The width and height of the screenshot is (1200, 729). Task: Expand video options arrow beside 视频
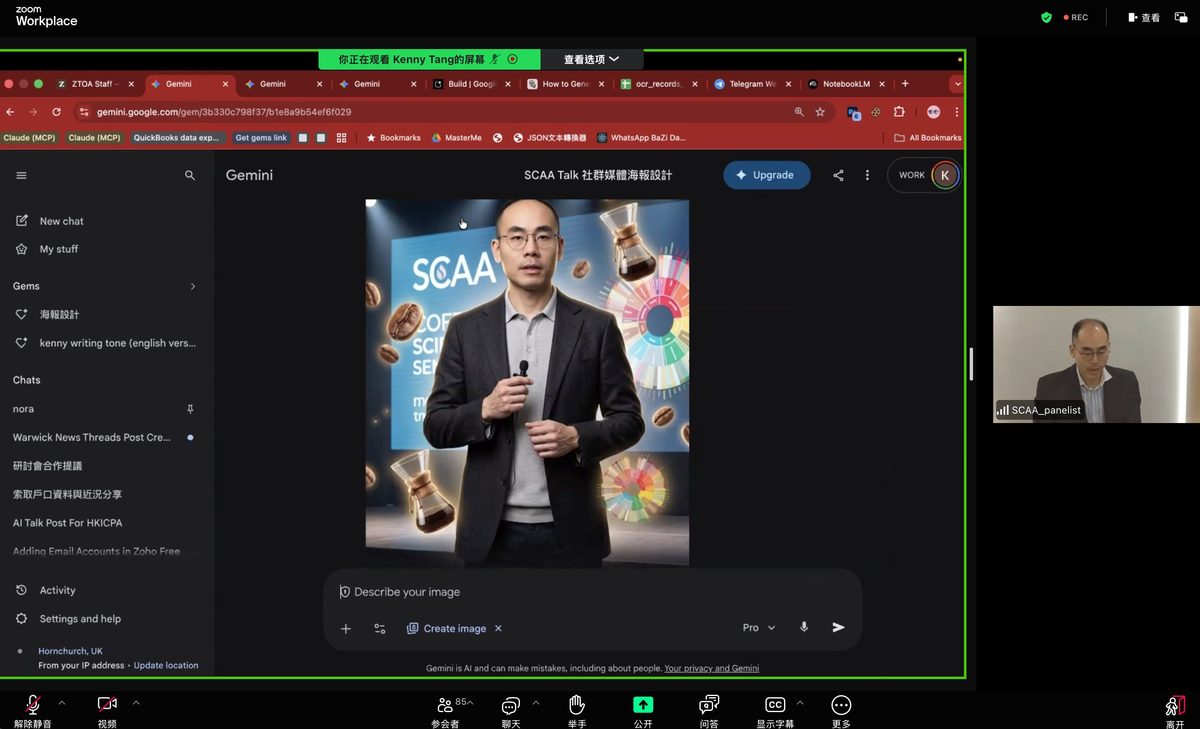coord(136,703)
